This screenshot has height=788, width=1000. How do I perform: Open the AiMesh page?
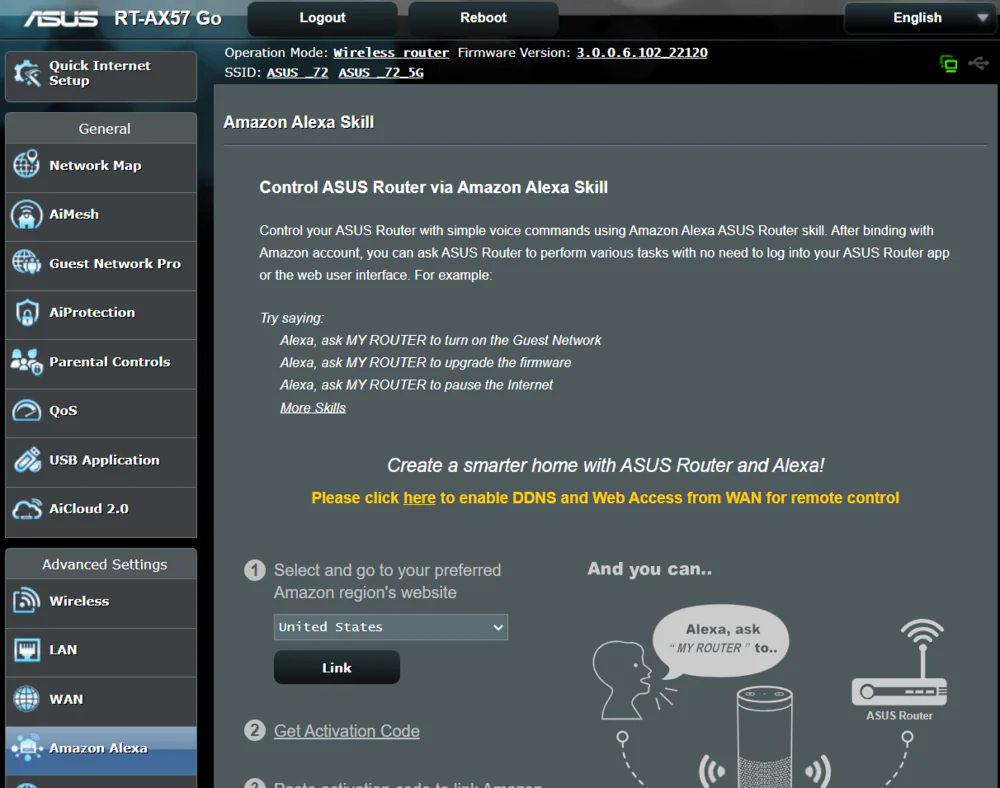(x=101, y=214)
